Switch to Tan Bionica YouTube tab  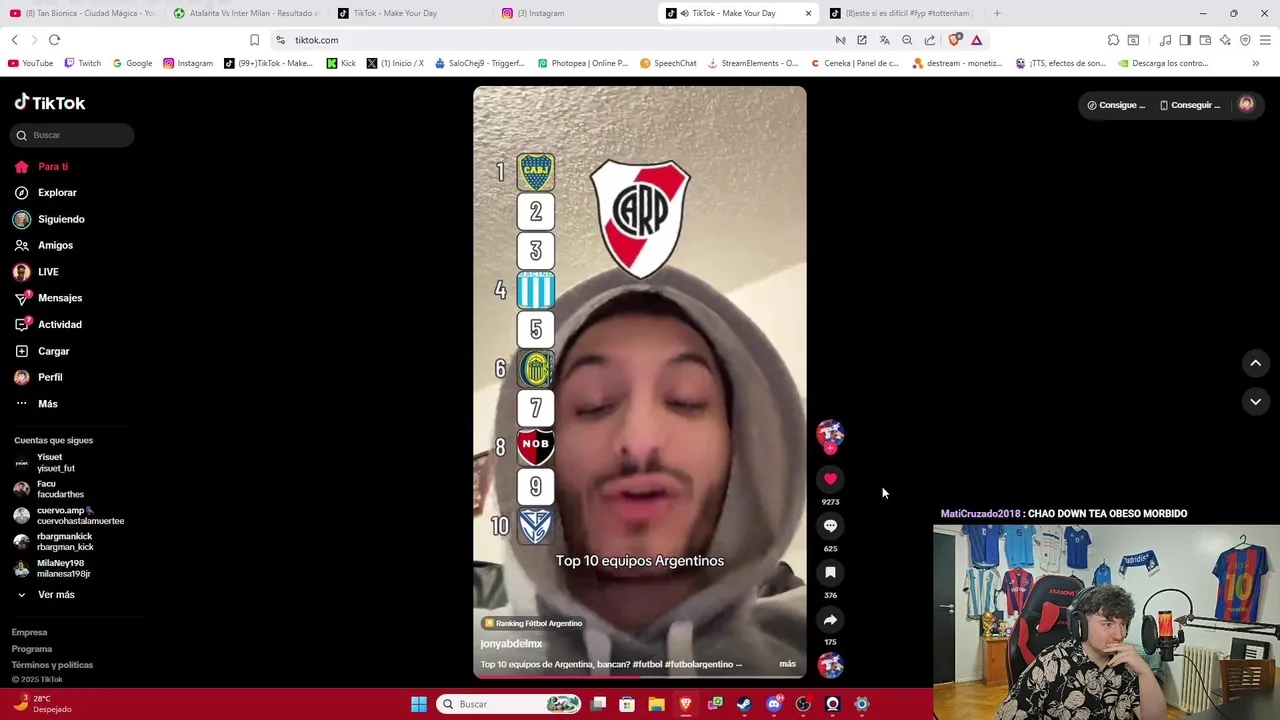[x=82, y=13]
